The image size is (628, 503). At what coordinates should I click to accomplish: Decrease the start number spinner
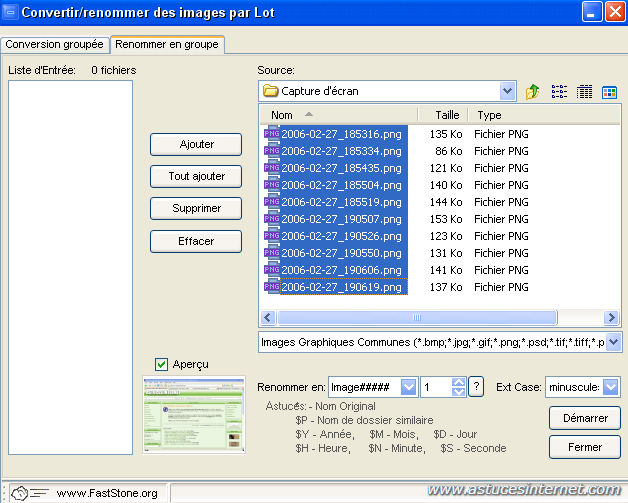(459, 392)
